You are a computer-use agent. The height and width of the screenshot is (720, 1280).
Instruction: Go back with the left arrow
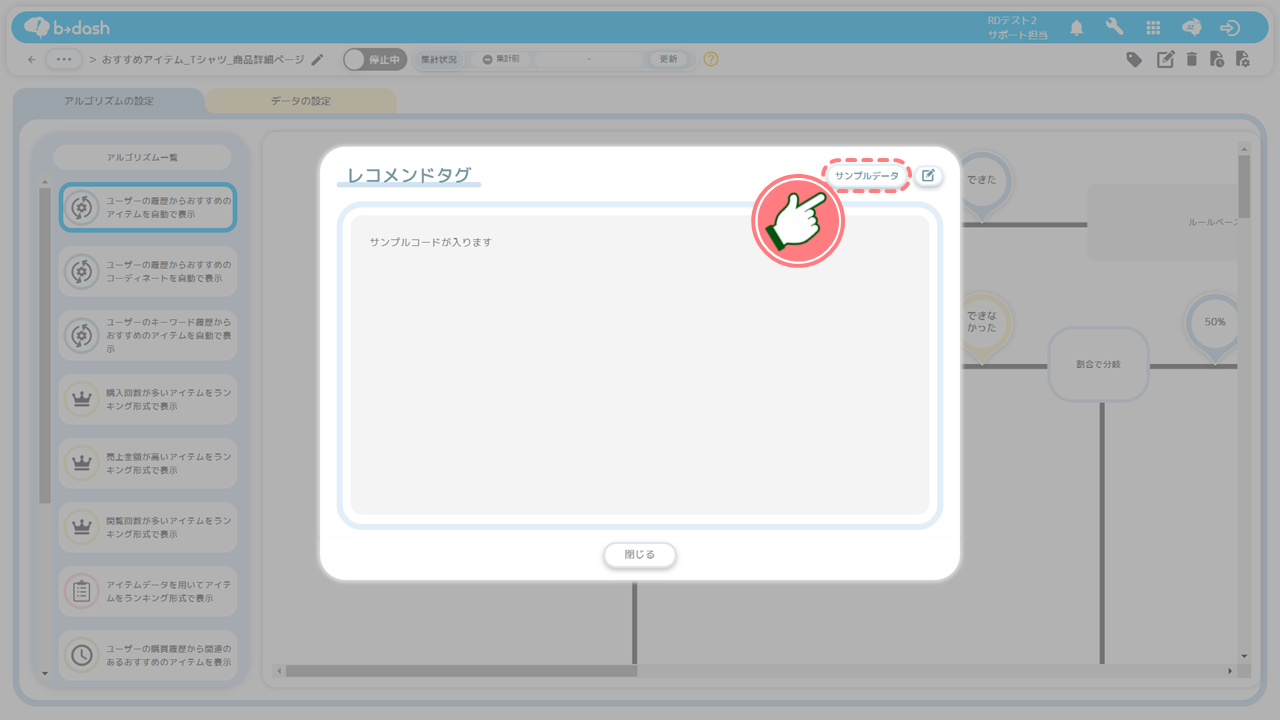[31, 60]
